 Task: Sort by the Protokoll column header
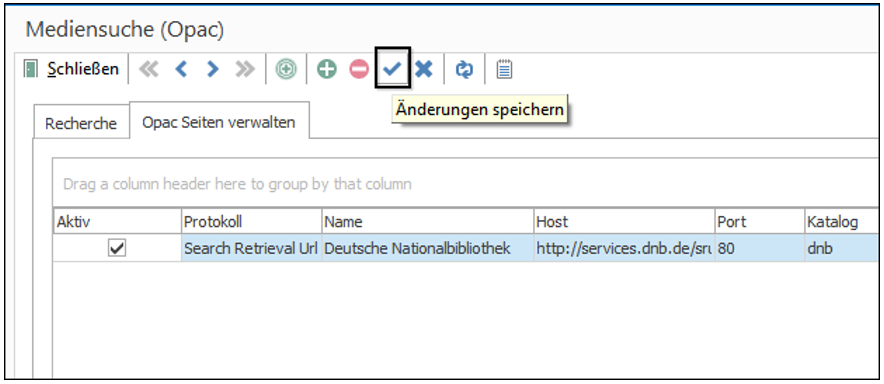pyautogui.click(x=252, y=222)
